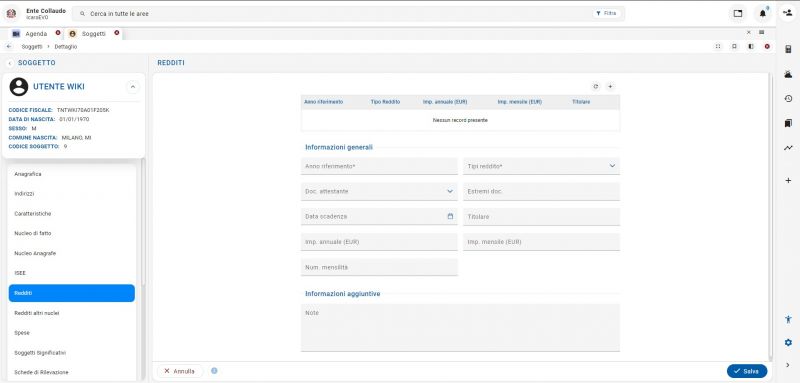The height and width of the screenshot is (383, 800).
Task: Open ISEE in the side menu
Action: tap(72, 273)
